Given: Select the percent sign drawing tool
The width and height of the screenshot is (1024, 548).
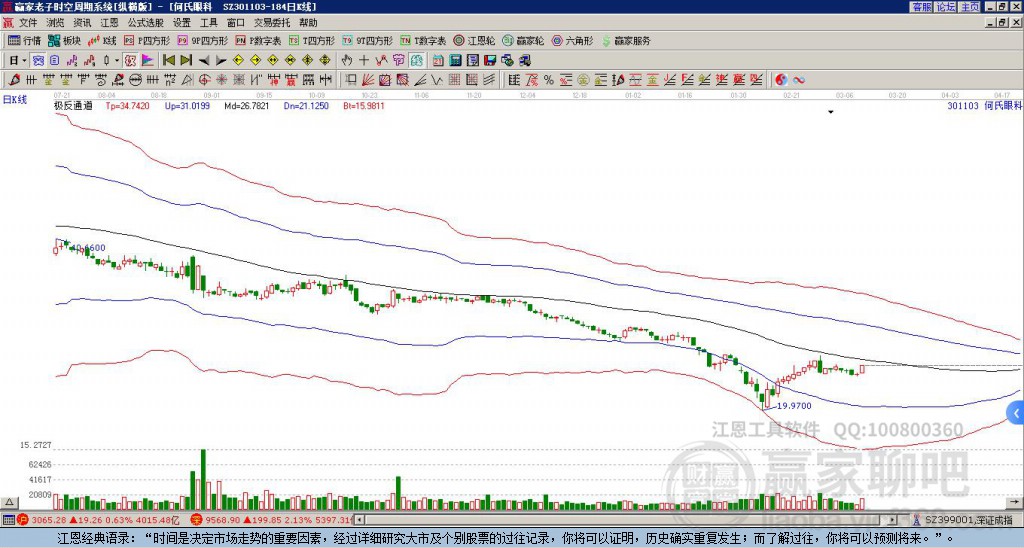Looking at the screenshot, I should [549, 80].
